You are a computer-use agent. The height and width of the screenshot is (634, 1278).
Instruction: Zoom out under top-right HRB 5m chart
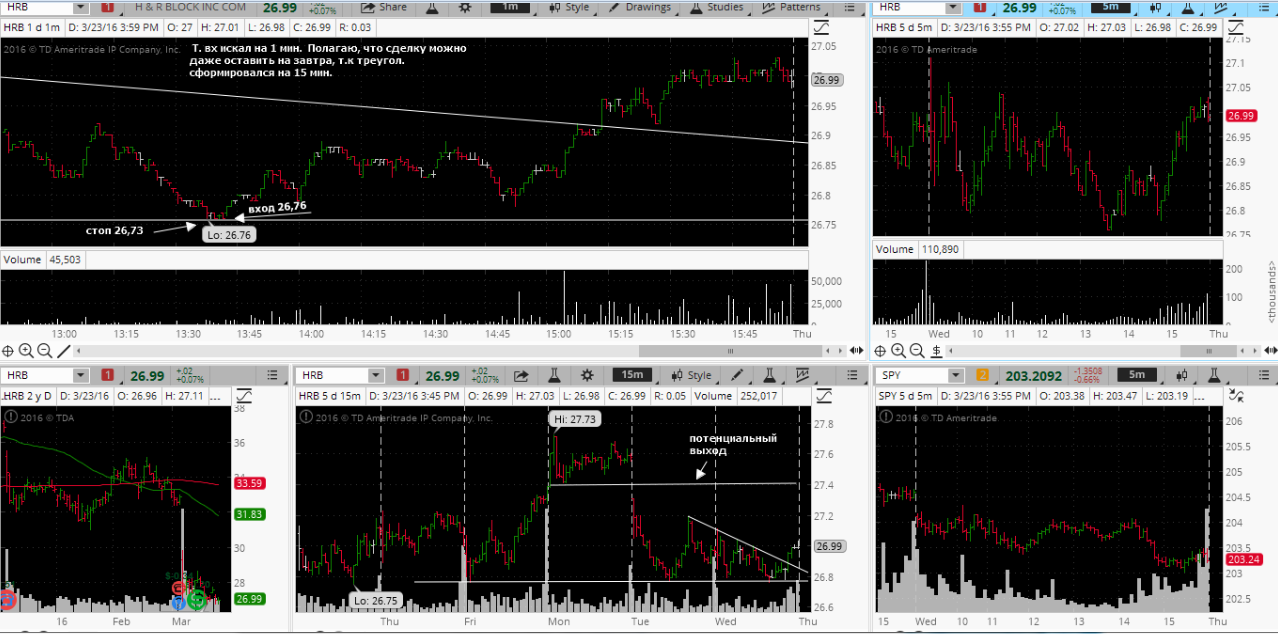(917, 351)
